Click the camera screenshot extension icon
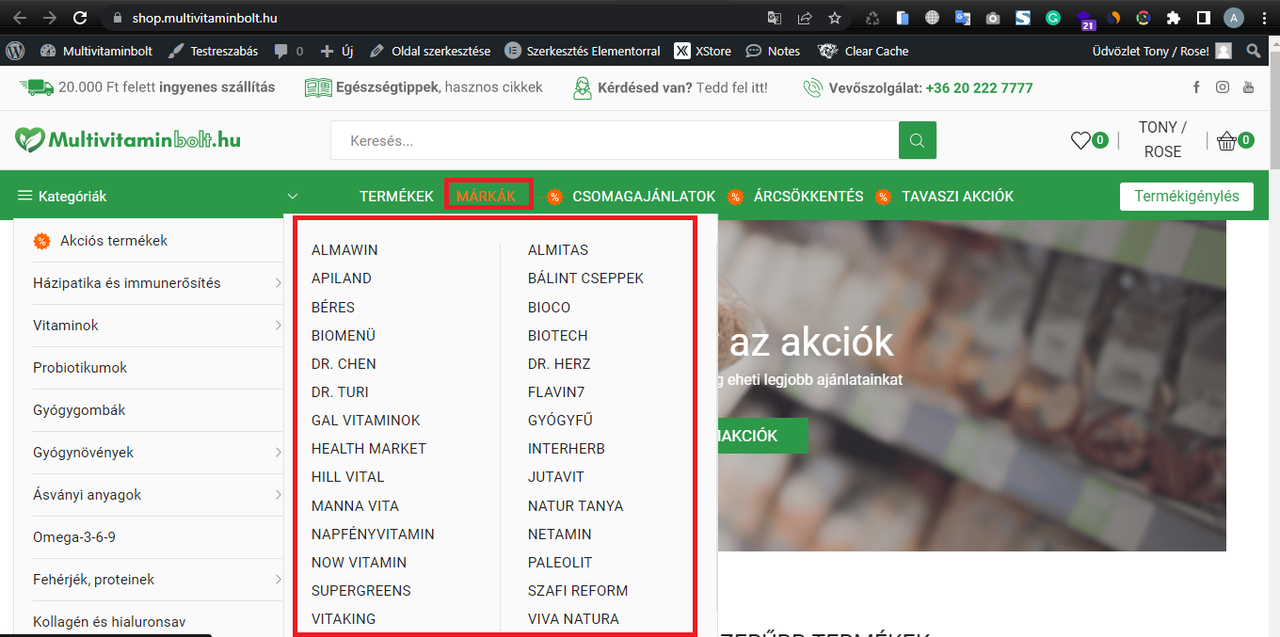Viewport: 1280px width, 637px height. [992, 18]
